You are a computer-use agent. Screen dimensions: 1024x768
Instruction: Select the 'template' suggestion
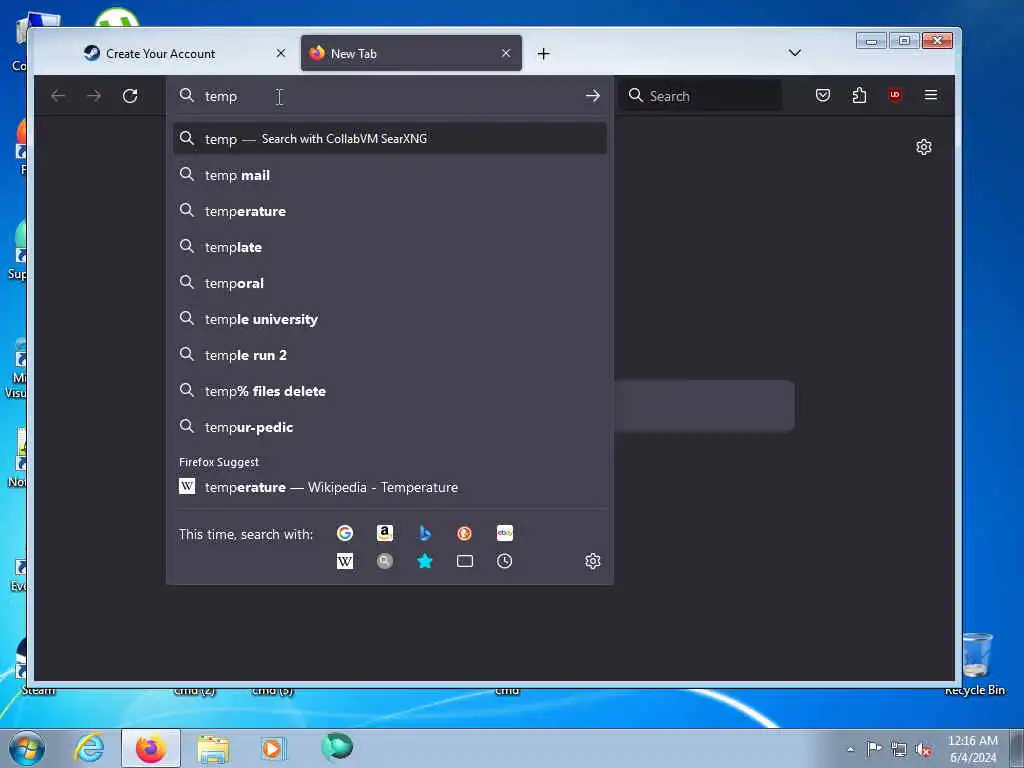[x=389, y=247]
